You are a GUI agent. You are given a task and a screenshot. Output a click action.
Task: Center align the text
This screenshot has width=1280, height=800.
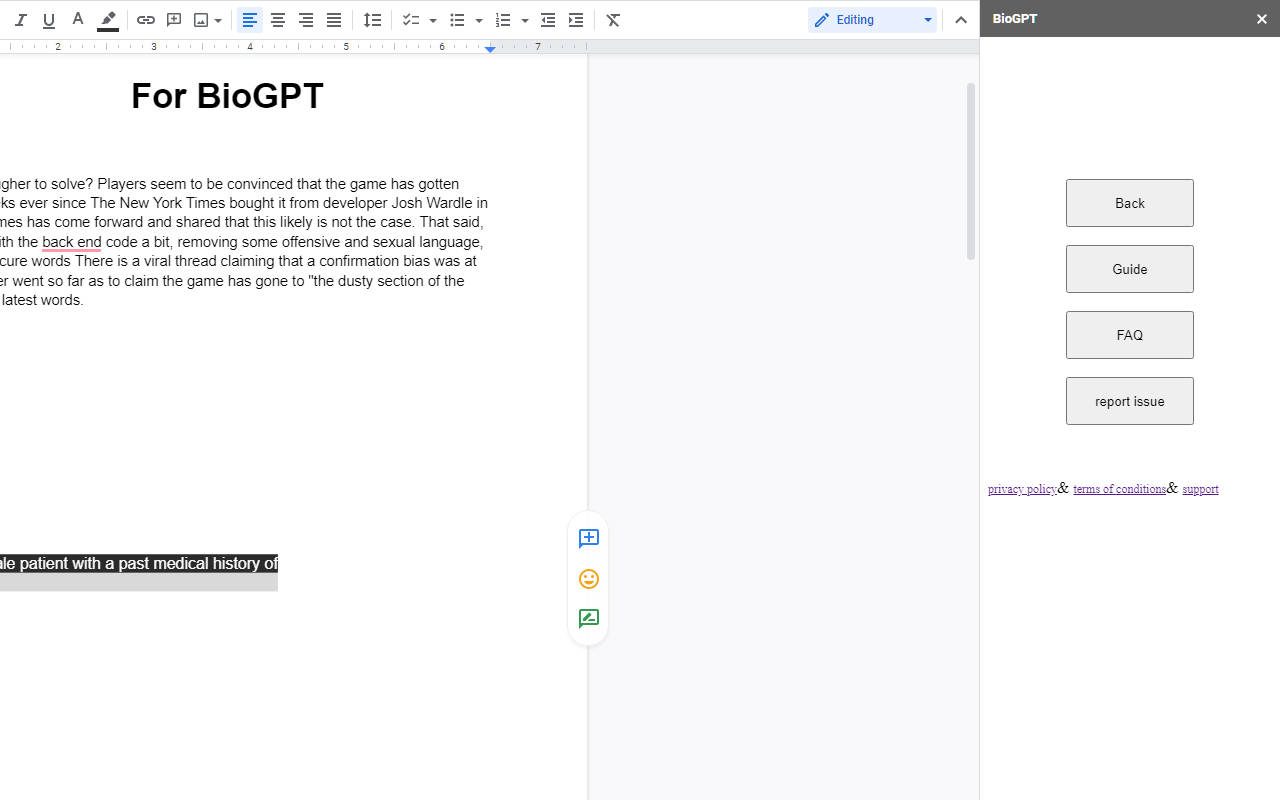click(x=278, y=20)
